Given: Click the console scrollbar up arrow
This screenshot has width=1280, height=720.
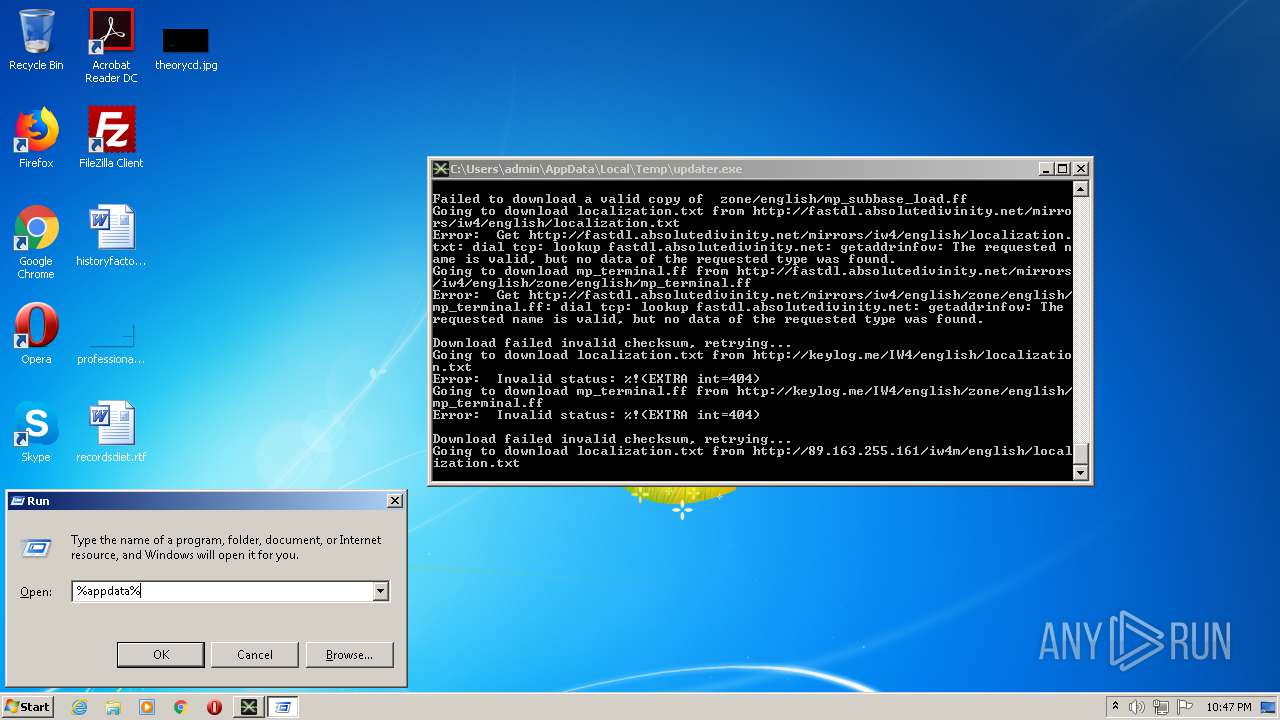Looking at the screenshot, I should click(1080, 188).
